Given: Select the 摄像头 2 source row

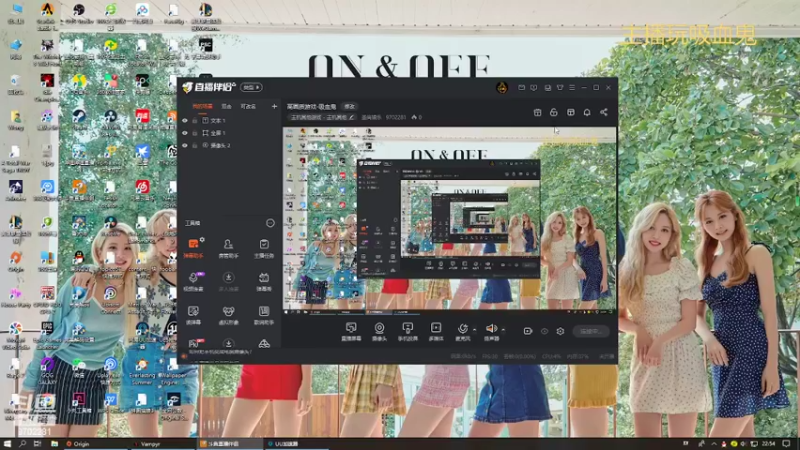Looking at the screenshot, I should click(x=230, y=145).
